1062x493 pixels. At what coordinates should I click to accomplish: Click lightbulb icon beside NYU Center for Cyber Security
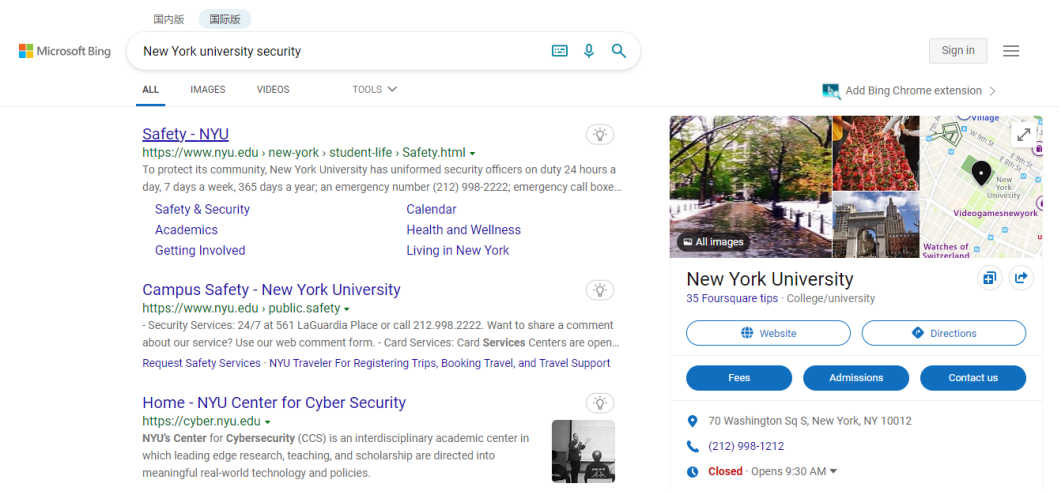[x=600, y=403]
